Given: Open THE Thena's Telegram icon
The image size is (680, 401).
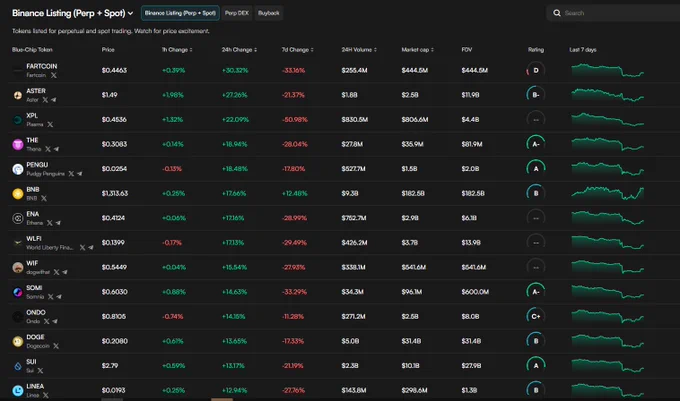Looking at the screenshot, I should [x=56, y=149].
